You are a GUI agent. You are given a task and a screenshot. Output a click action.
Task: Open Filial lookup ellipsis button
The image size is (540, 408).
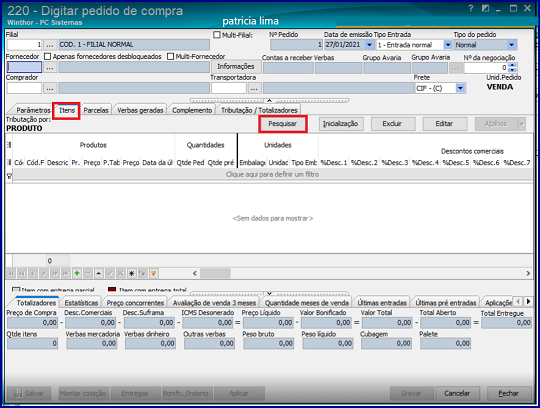(x=50, y=45)
